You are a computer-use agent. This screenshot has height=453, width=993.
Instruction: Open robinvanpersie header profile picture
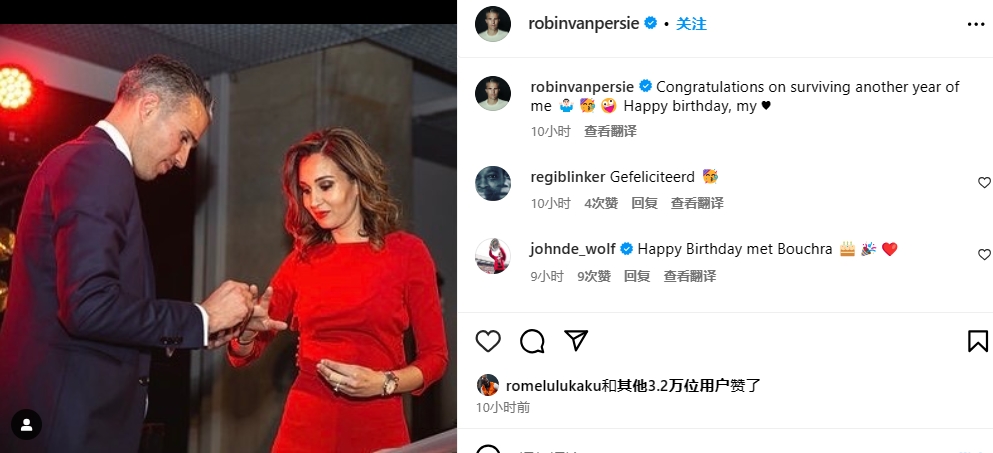[493, 24]
